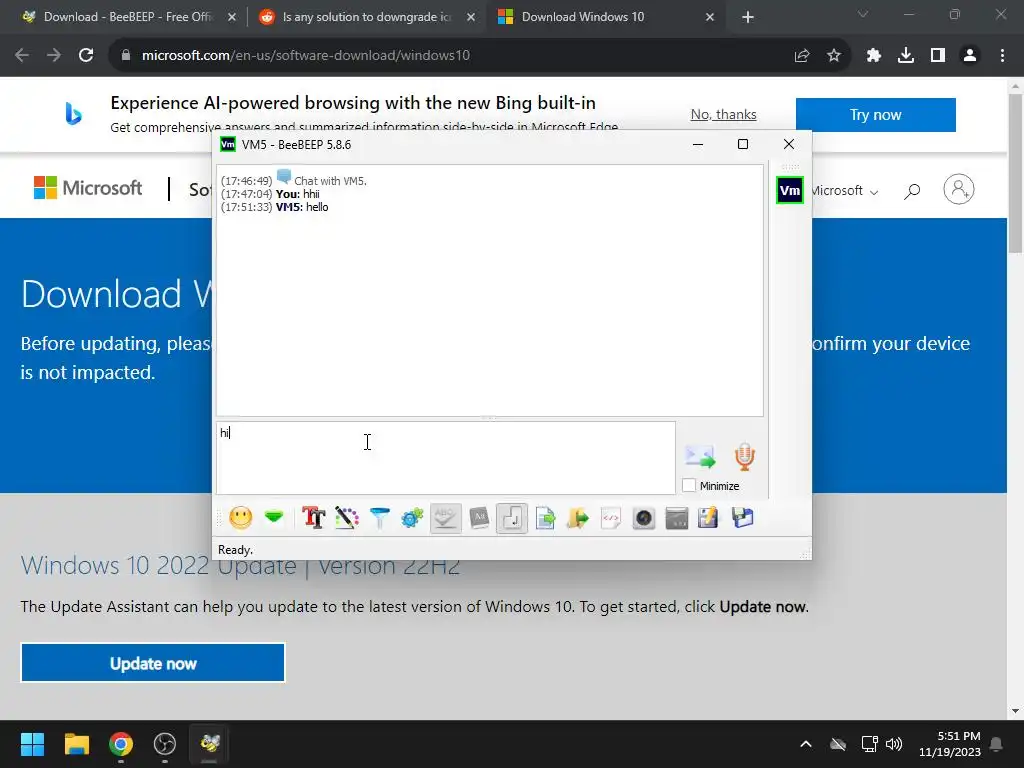Click the "You: hhii" chat message

[x=298, y=194]
